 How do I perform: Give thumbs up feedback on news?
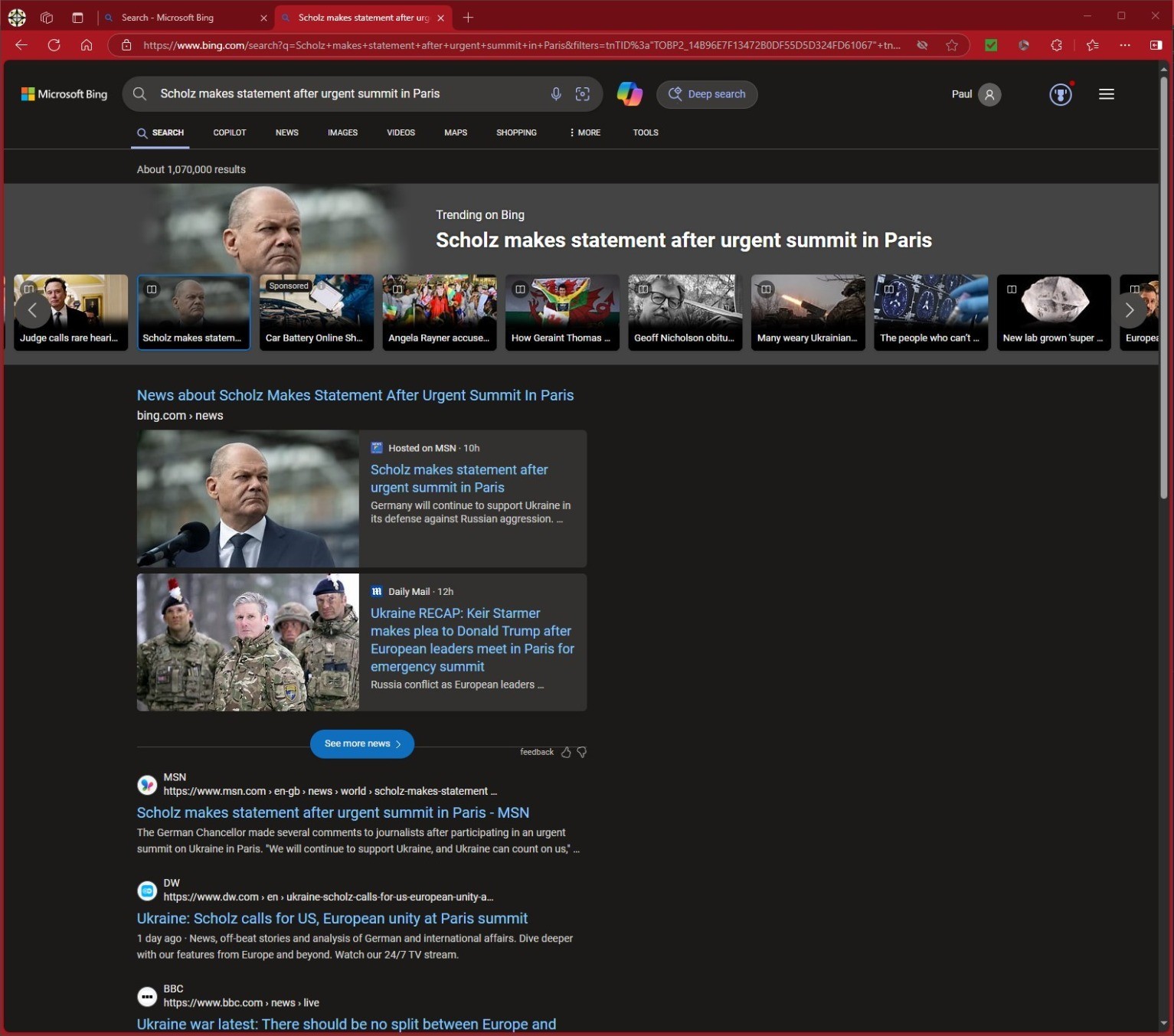click(566, 752)
